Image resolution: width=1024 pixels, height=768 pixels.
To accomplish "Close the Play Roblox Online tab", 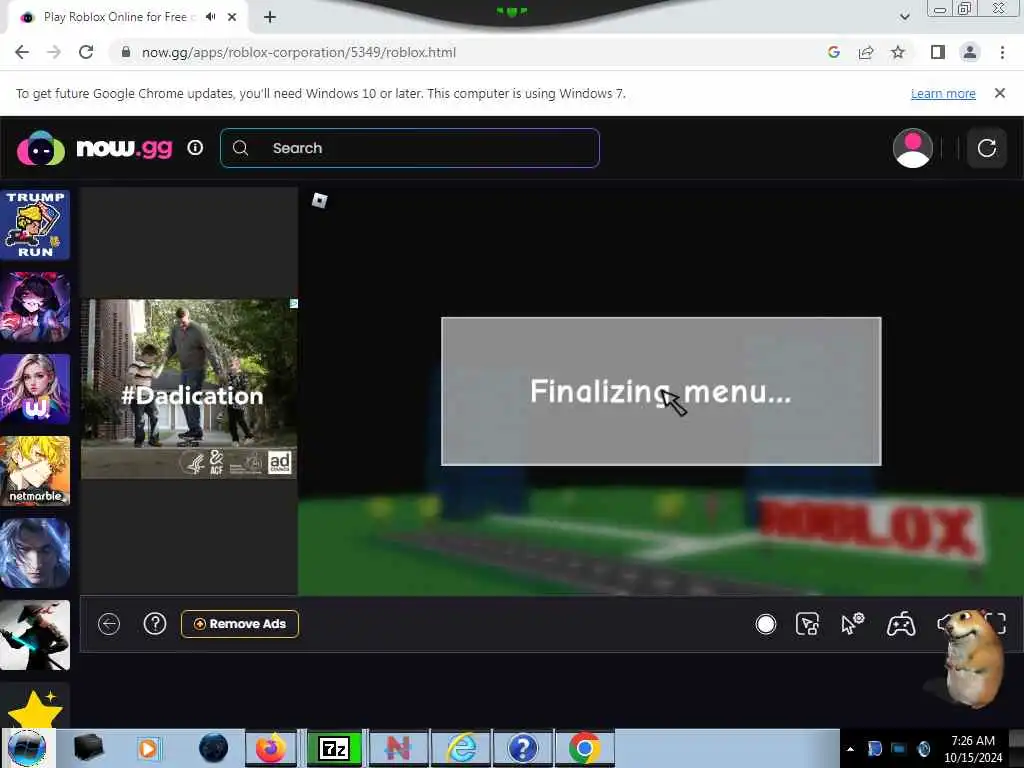I will pyautogui.click(x=232, y=17).
